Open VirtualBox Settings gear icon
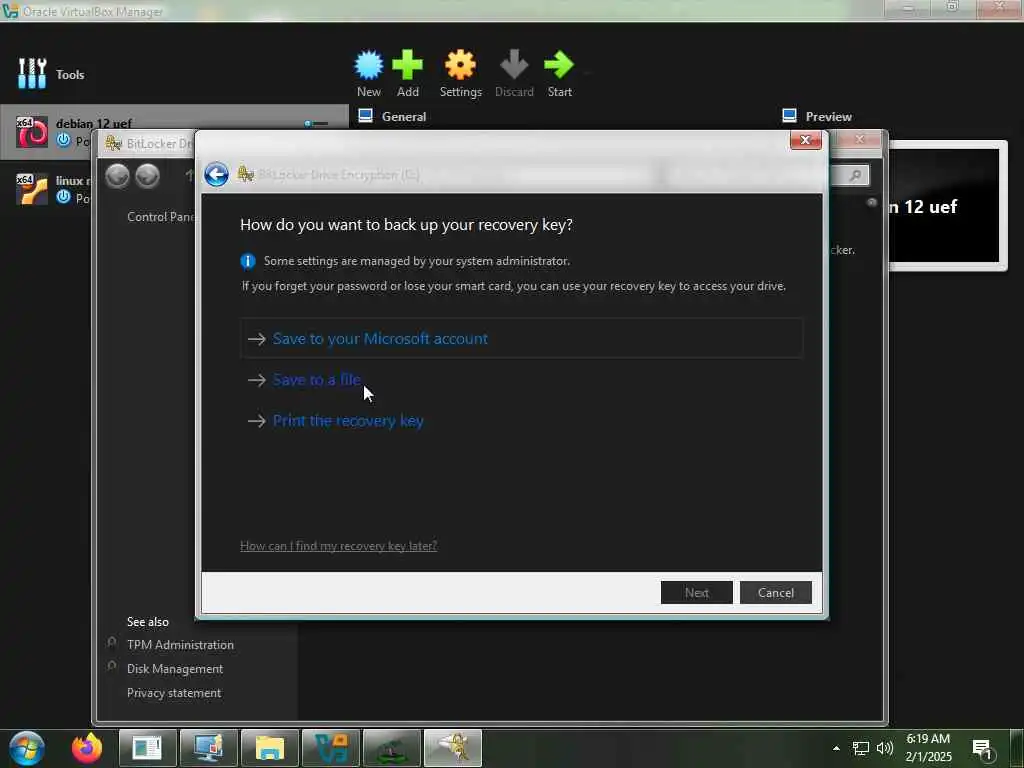 (460, 65)
